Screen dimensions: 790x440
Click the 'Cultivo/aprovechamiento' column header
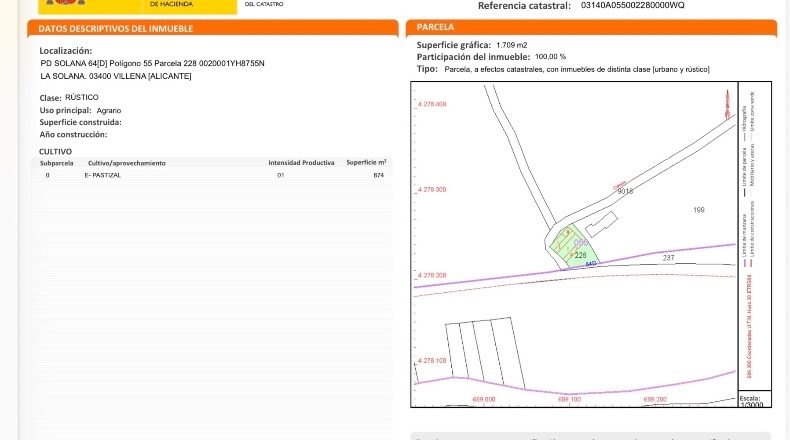click(x=126, y=163)
